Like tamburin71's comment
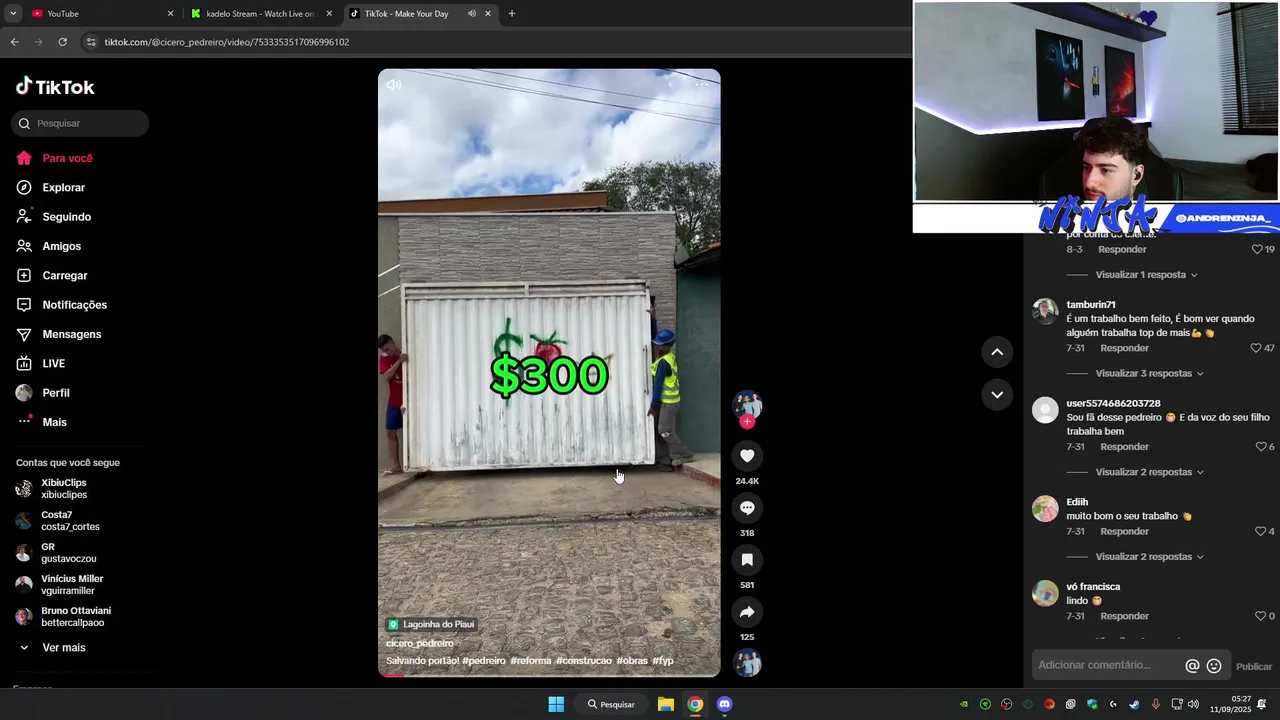This screenshot has height=720, width=1280. pyautogui.click(x=1256, y=348)
